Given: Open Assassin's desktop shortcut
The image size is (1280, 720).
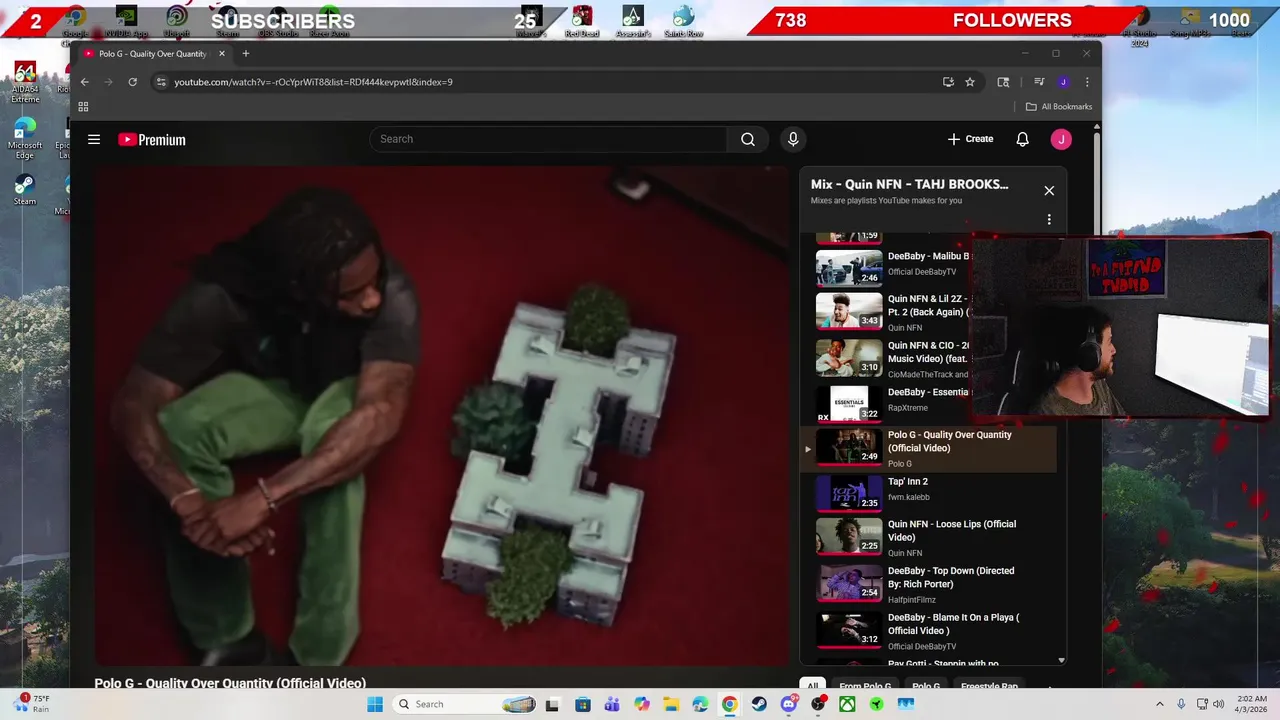Looking at the screenshot, I should click(632, 21).
